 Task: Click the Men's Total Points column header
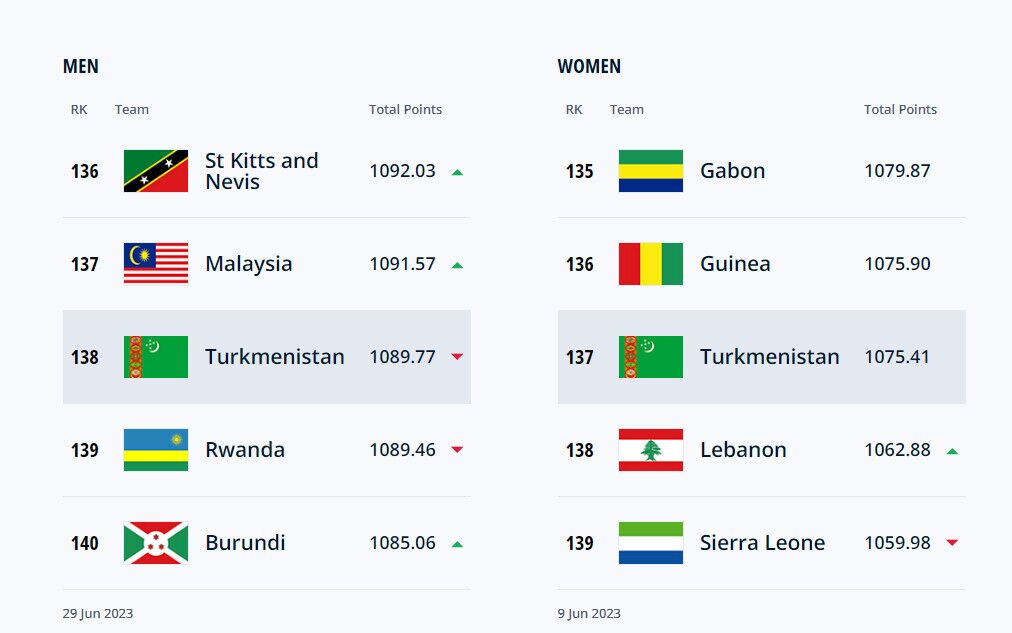coord(405,109)
